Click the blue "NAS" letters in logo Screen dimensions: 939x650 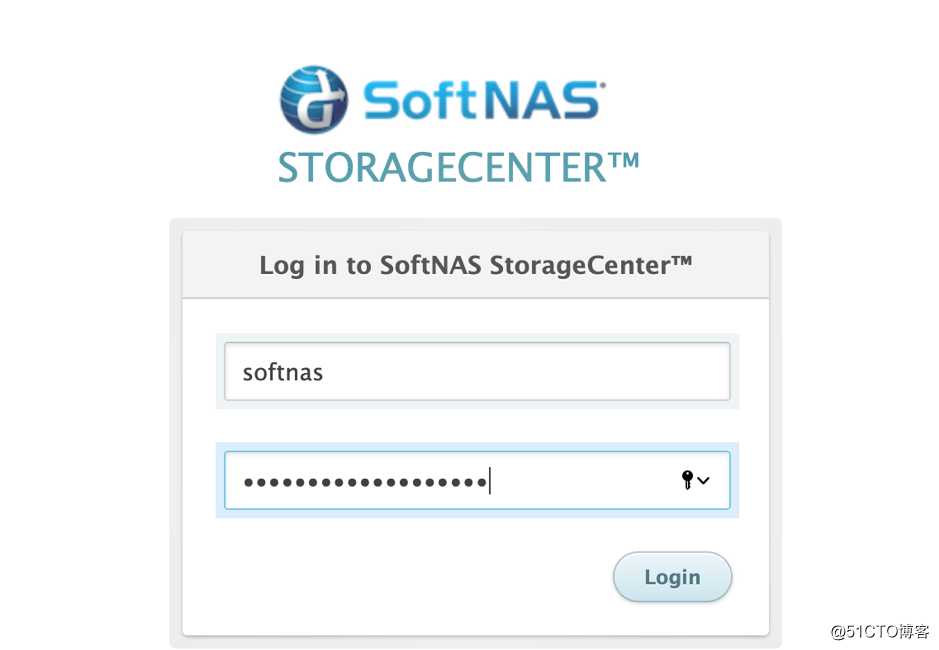tap(541, 100)
